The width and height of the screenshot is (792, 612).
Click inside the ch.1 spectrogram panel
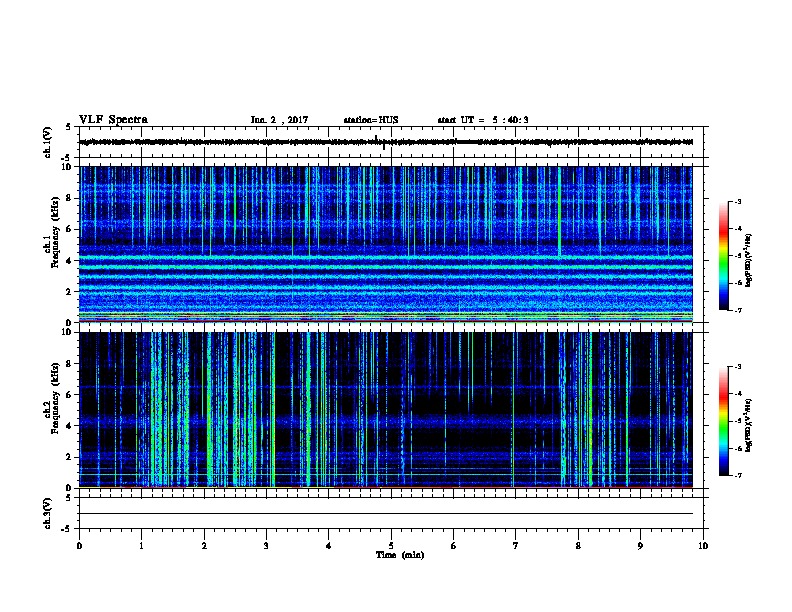coord(386,244)
